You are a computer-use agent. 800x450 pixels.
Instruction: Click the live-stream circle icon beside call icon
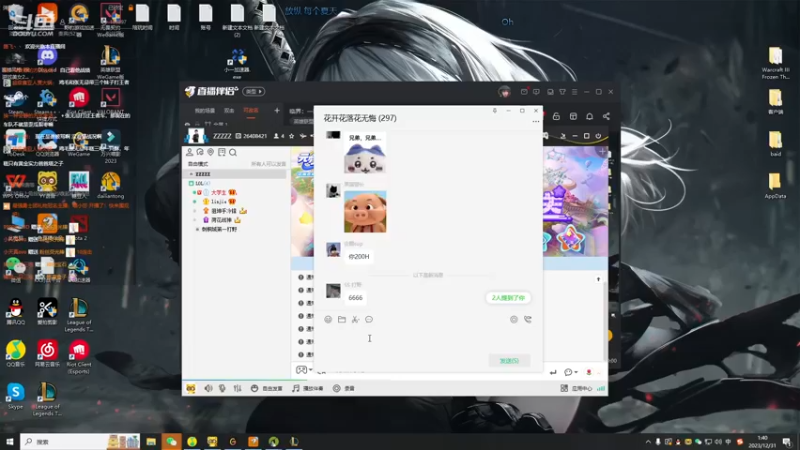click(514, 319)
